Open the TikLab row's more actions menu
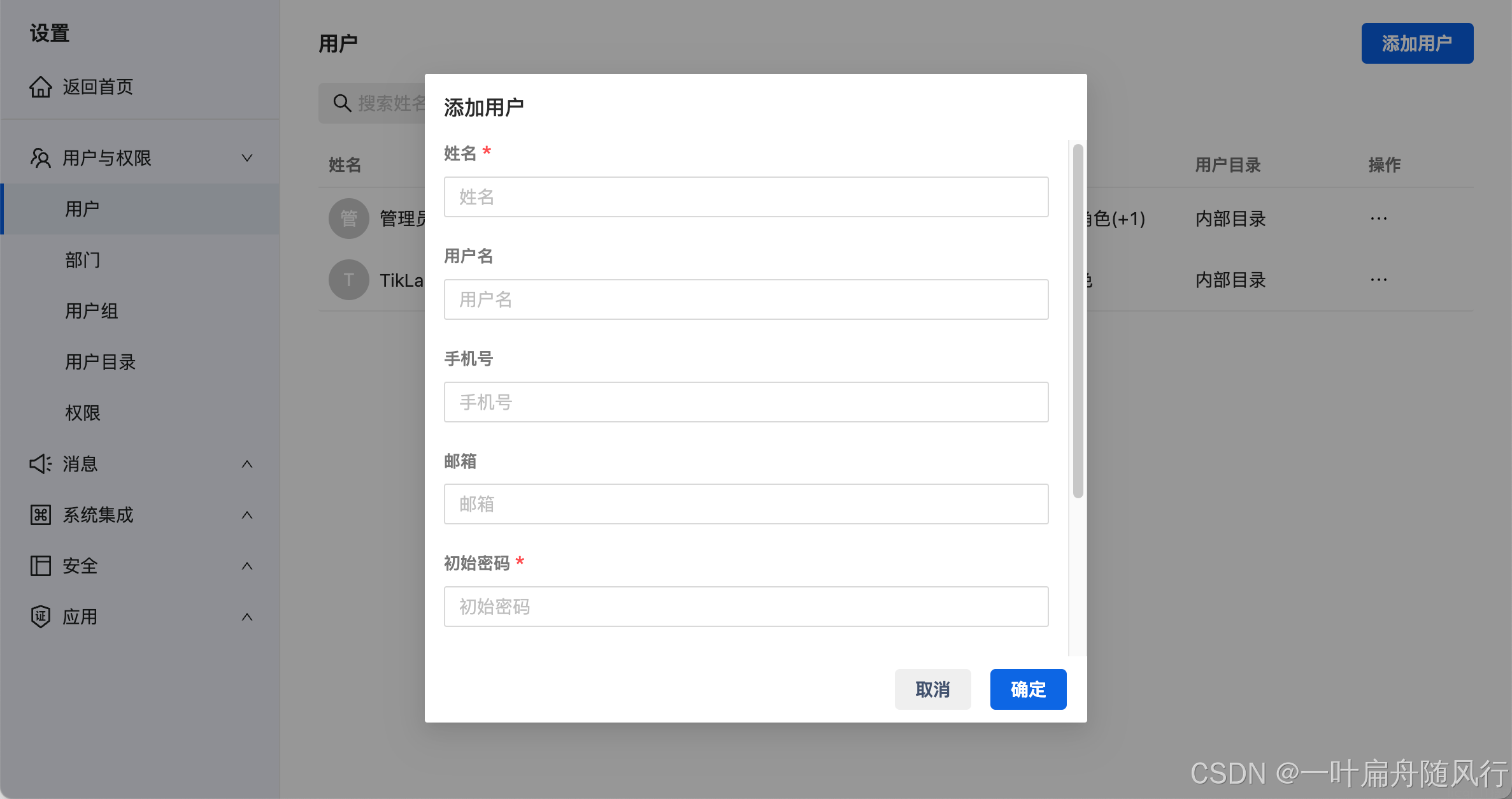The height and width of the screenshot is (799, 1512). 1379,280
